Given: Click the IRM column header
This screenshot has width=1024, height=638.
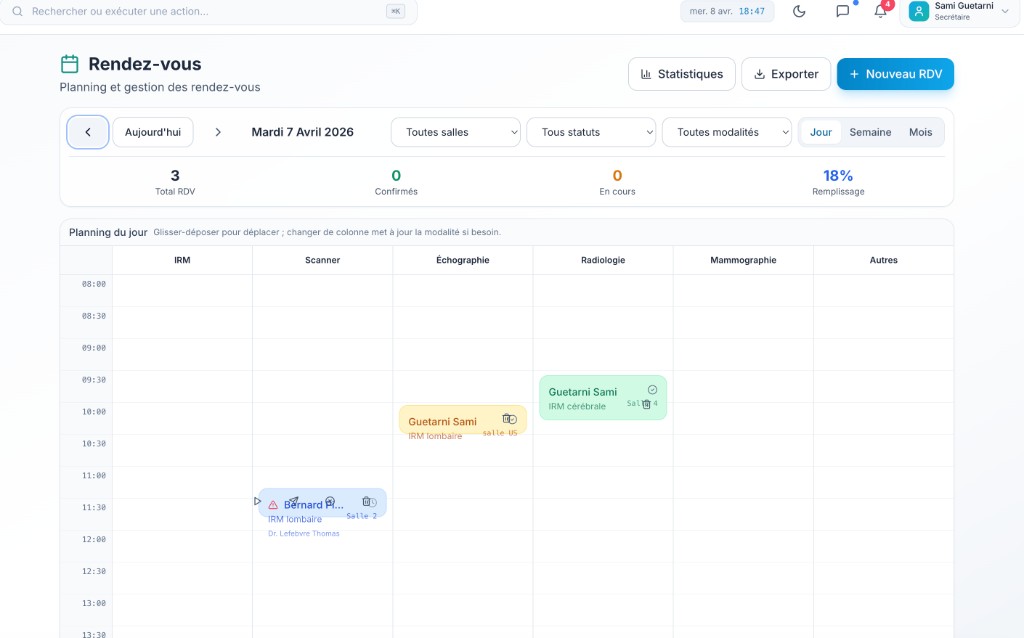Looking at the screenshot, I should (182, 260).
